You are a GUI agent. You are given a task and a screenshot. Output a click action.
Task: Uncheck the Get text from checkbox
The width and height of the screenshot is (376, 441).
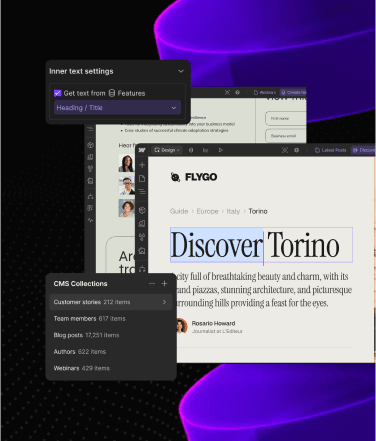[58, 93]
